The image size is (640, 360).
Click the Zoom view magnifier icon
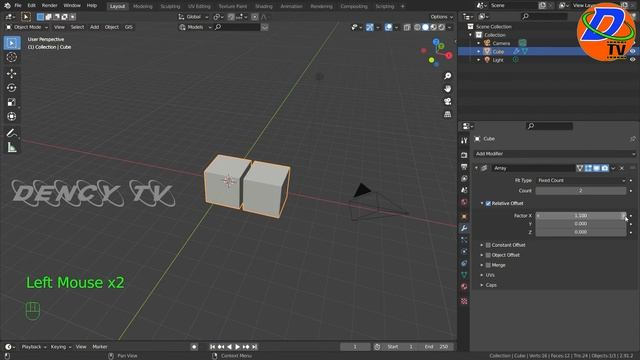[448, 76]
